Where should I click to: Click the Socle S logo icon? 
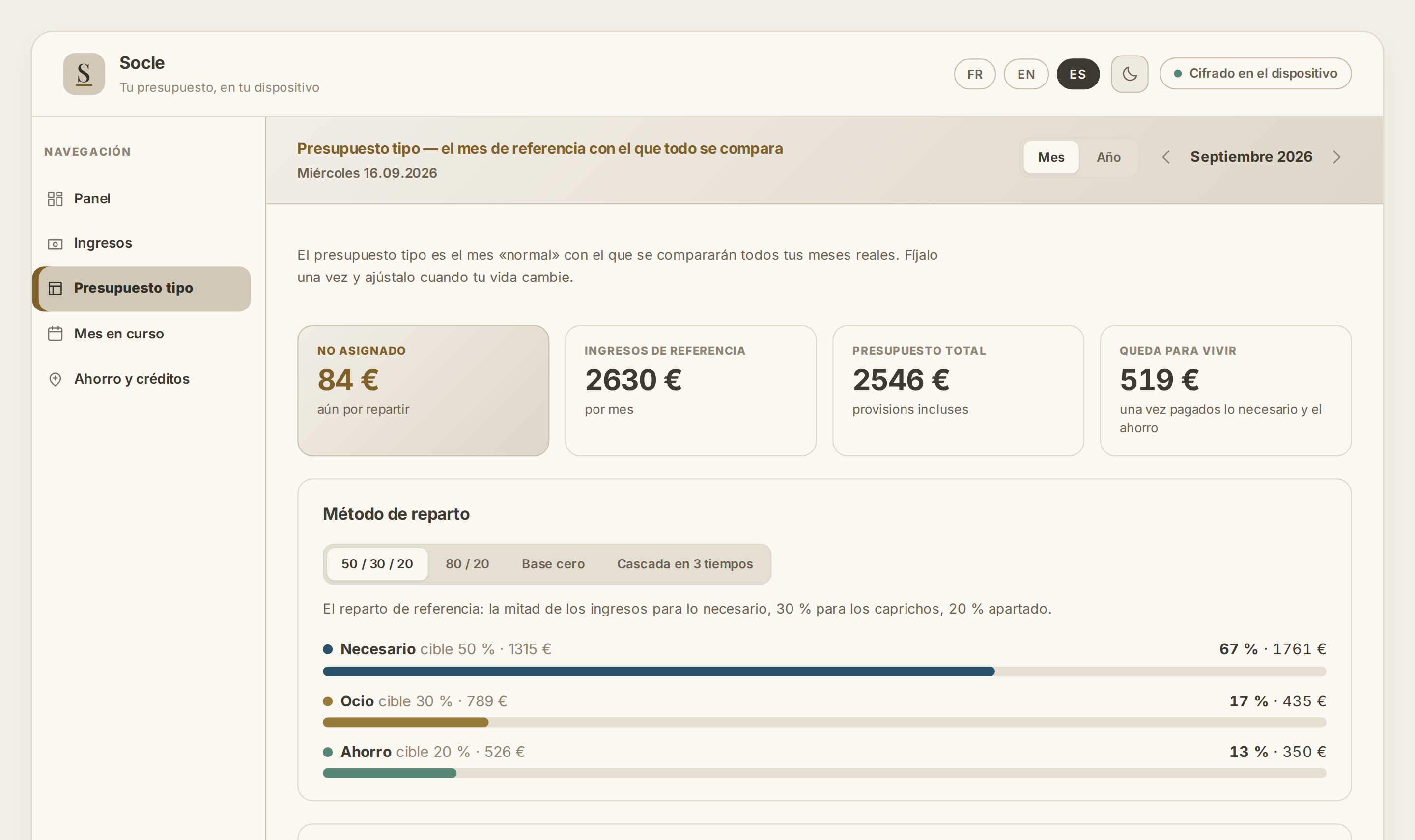pyautogui.click(x=84, y=74)
